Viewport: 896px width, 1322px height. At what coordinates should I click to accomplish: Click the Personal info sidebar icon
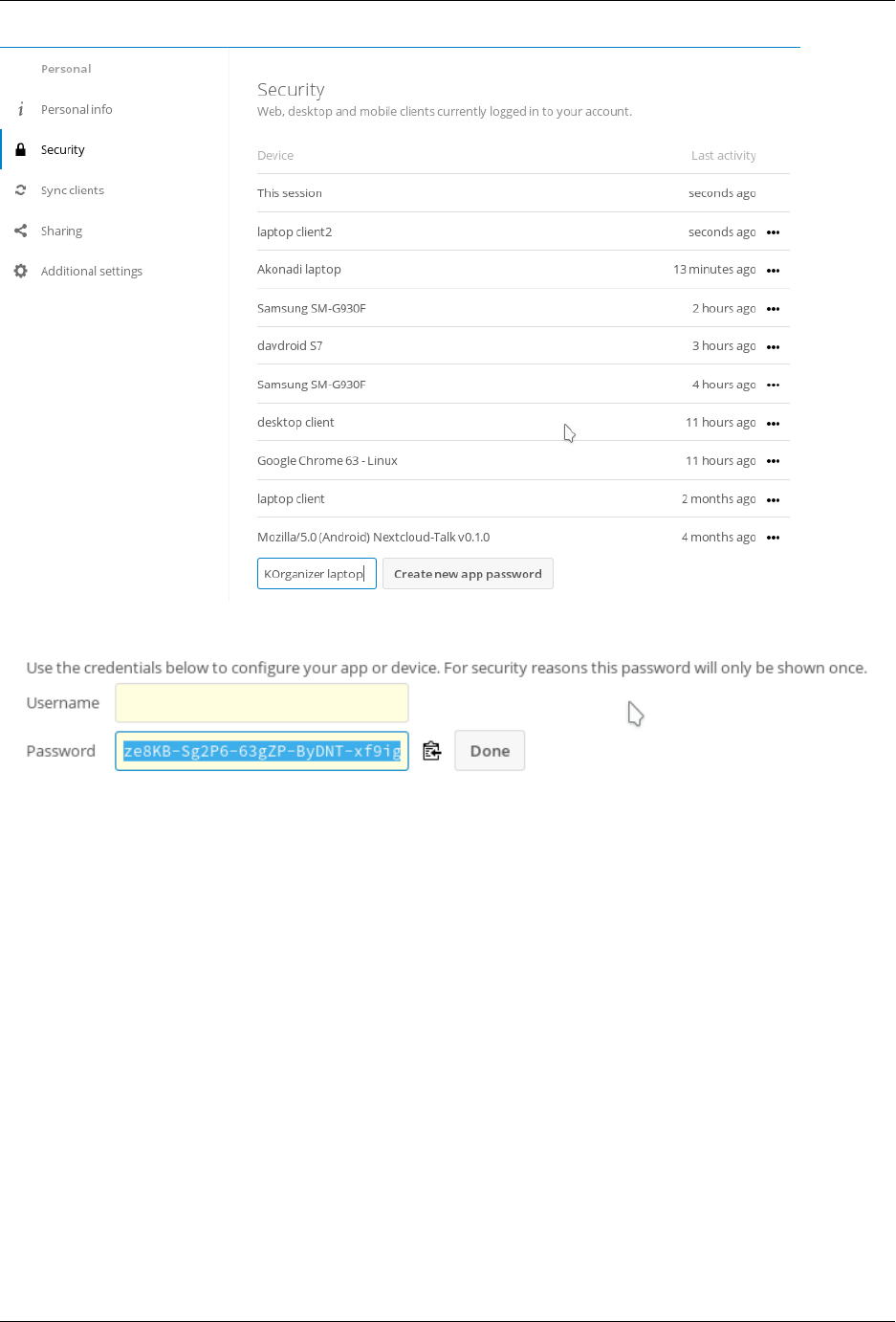coord(21,110)
